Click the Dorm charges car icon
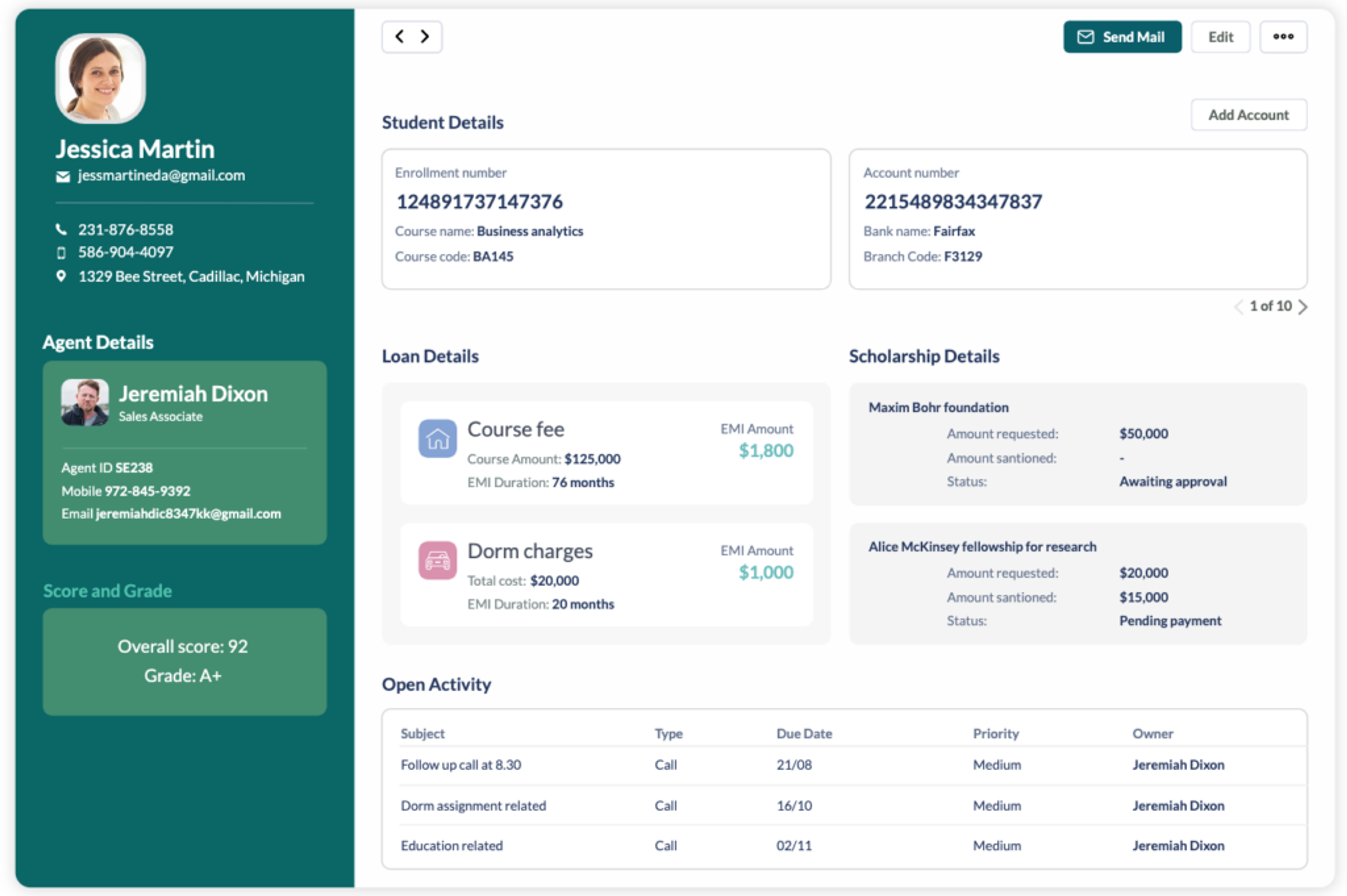Screen dimensions: 1347x896 pyautogui.click(x=437, y=561)
